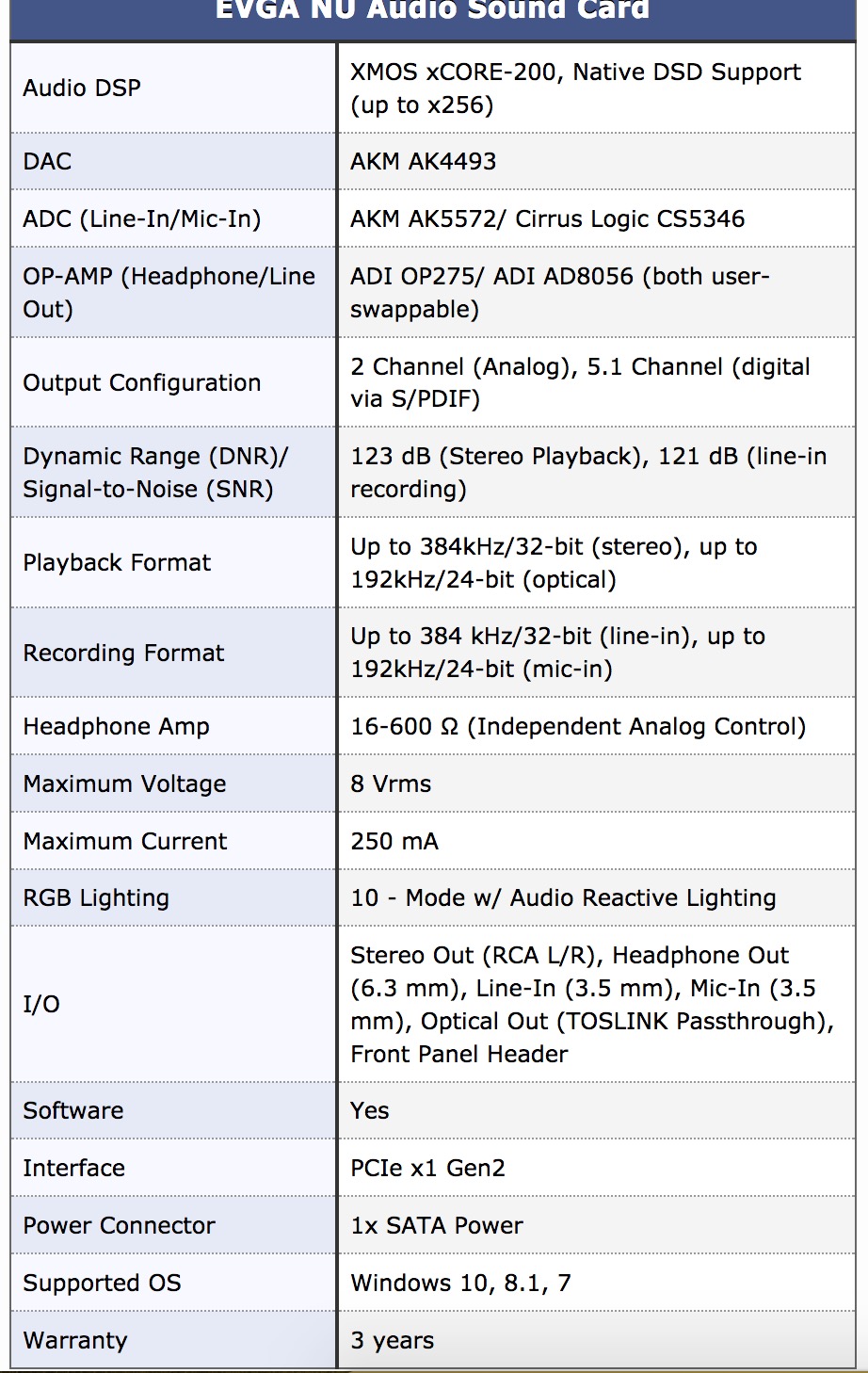The image size is (868, 1373).
Task: Select the 16-600 Ω Headphone Amp value
Action: pos(578,727)
